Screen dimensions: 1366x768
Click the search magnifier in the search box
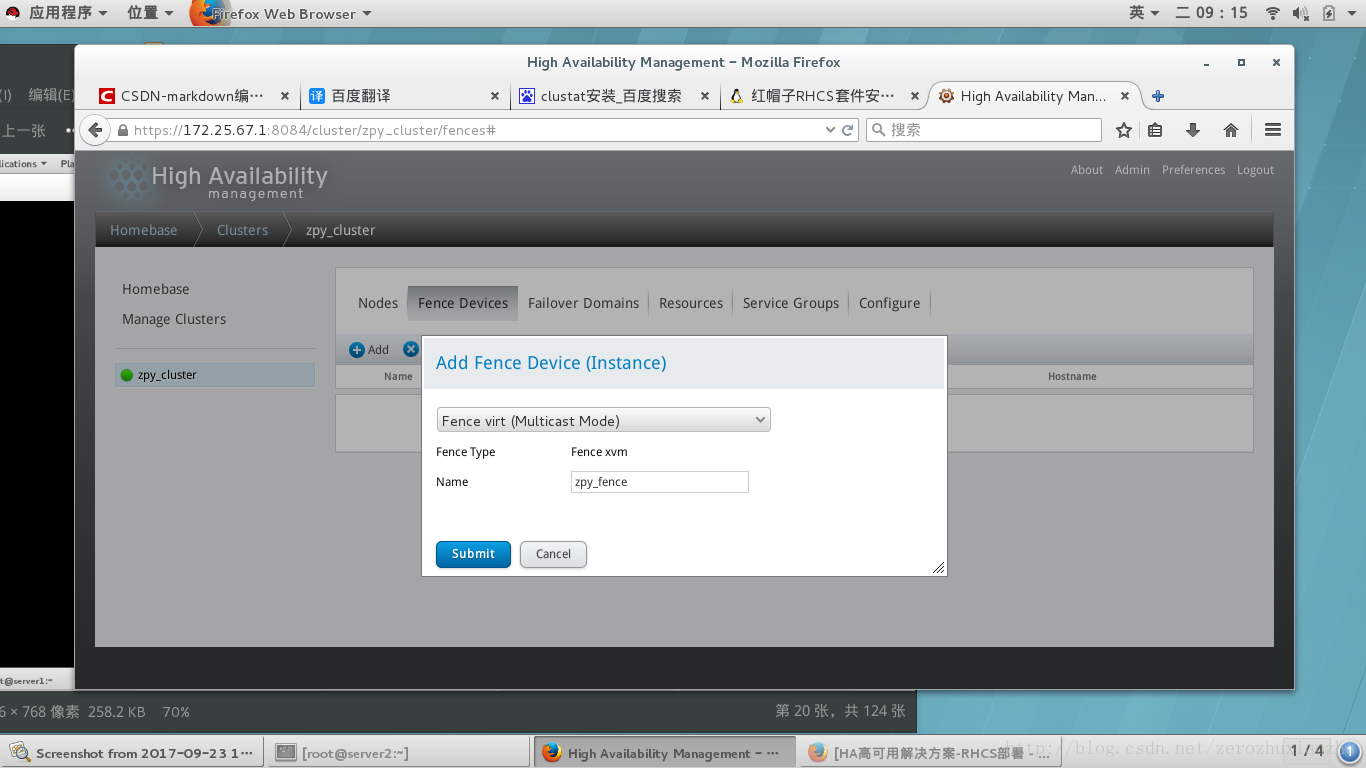pos(878,130)
